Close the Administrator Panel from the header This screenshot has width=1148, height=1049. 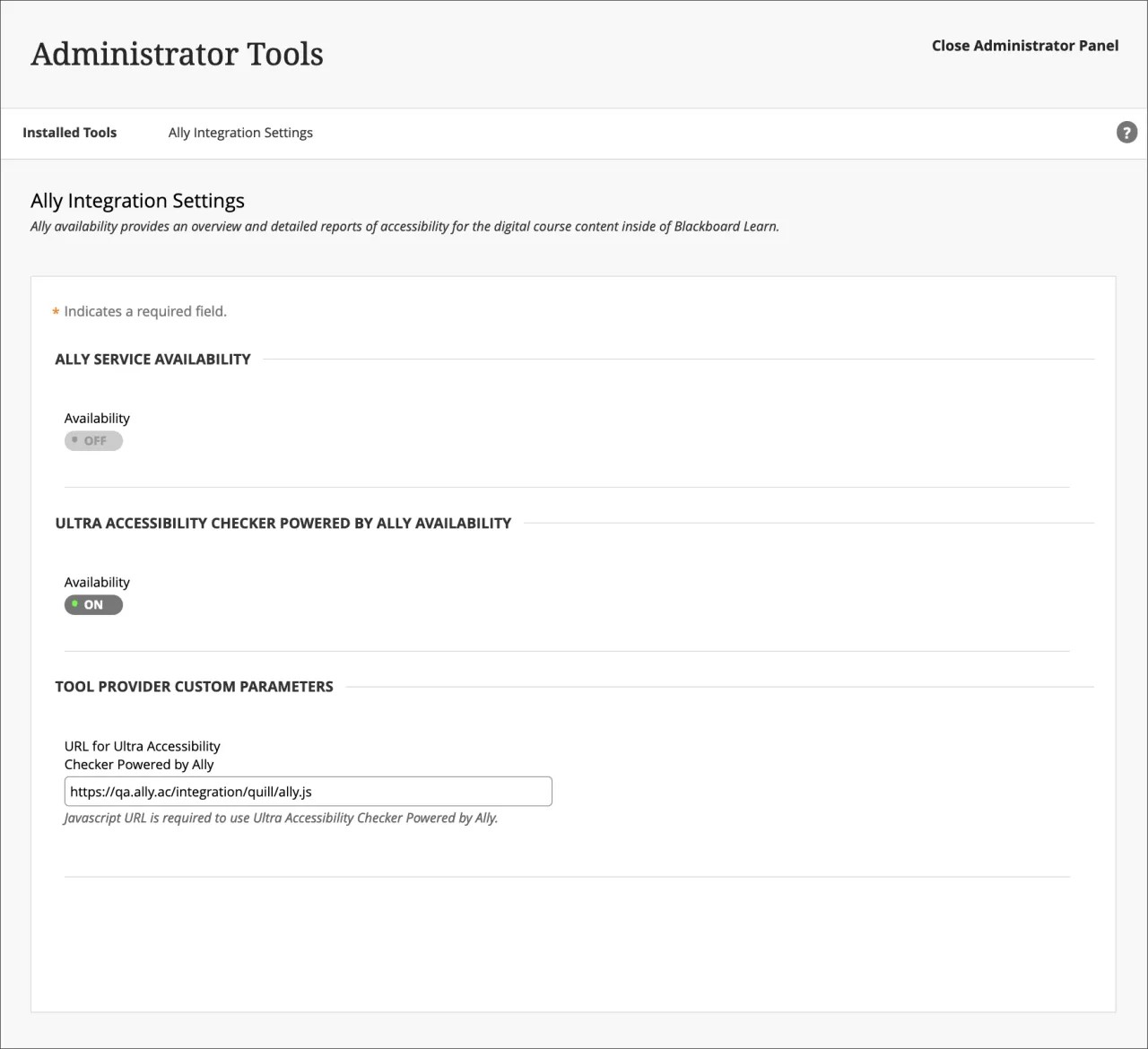[x=1024, y=45]
